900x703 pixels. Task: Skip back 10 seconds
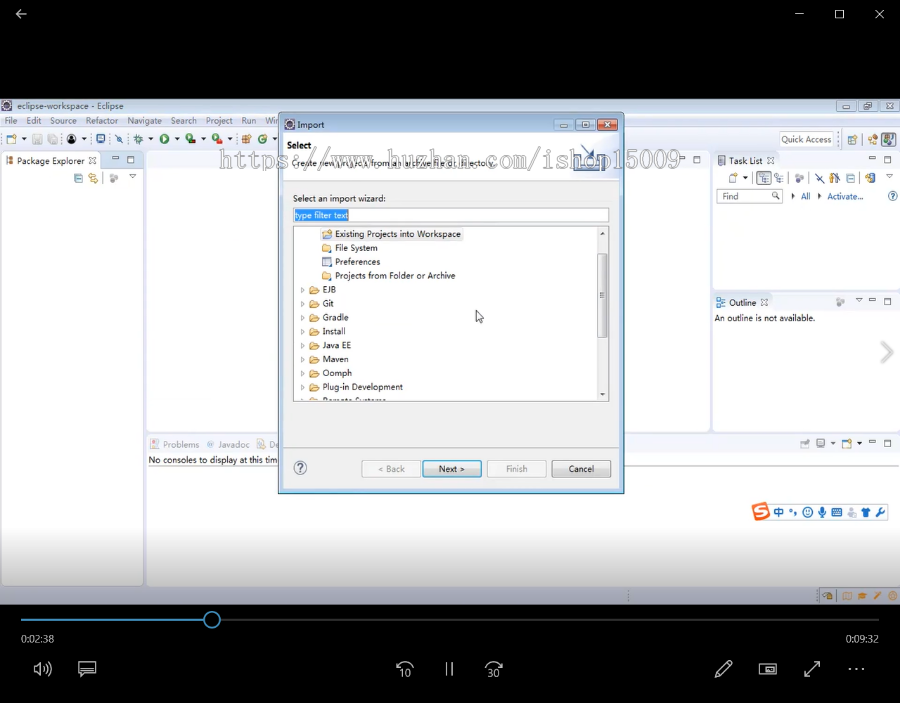404,669
